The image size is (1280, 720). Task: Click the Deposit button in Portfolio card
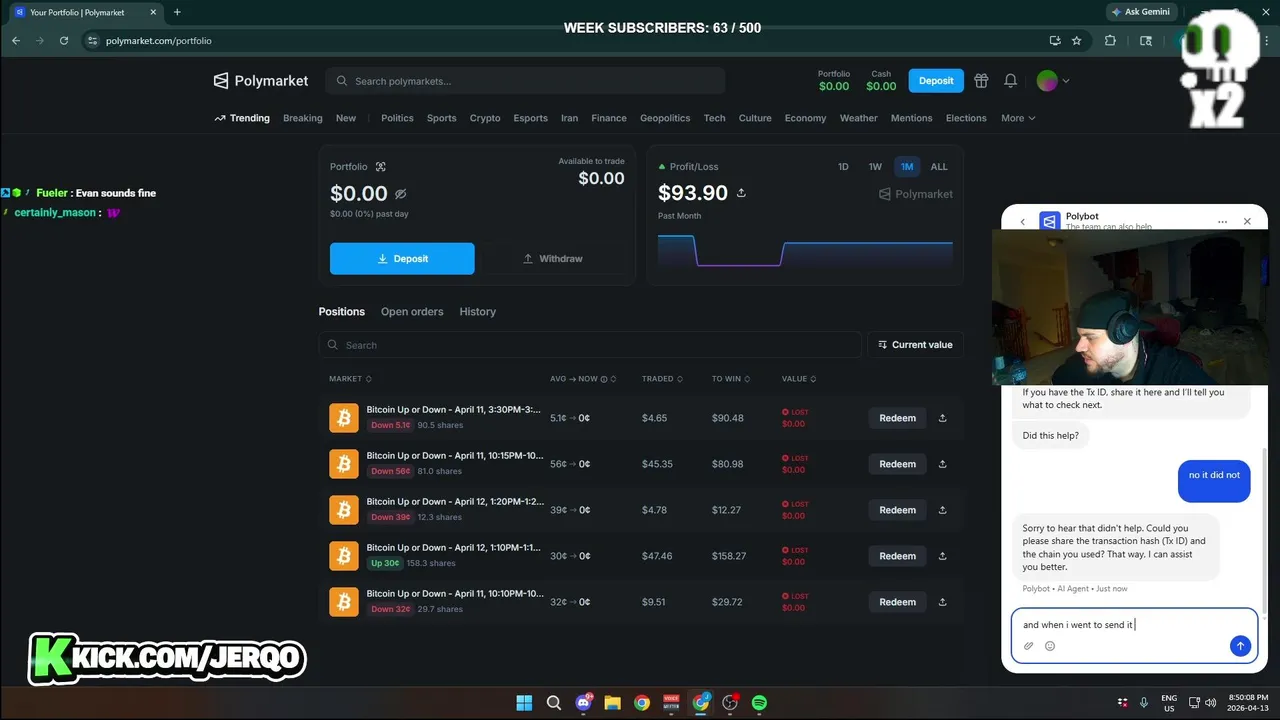(x=402, y=258)
